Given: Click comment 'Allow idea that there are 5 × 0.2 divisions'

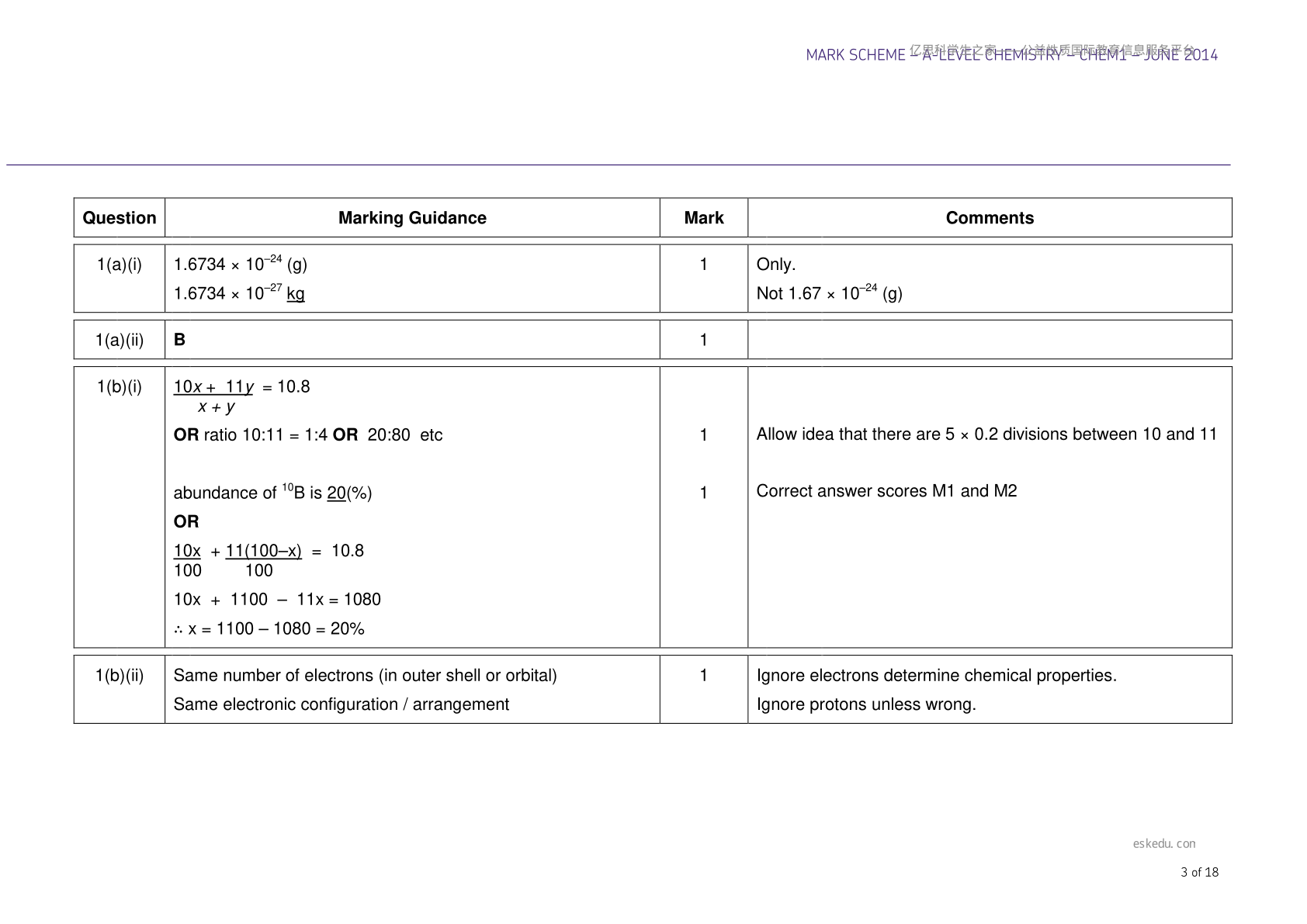Looking at the screenshot, I should pyautogui.click(x=987, y=434).
